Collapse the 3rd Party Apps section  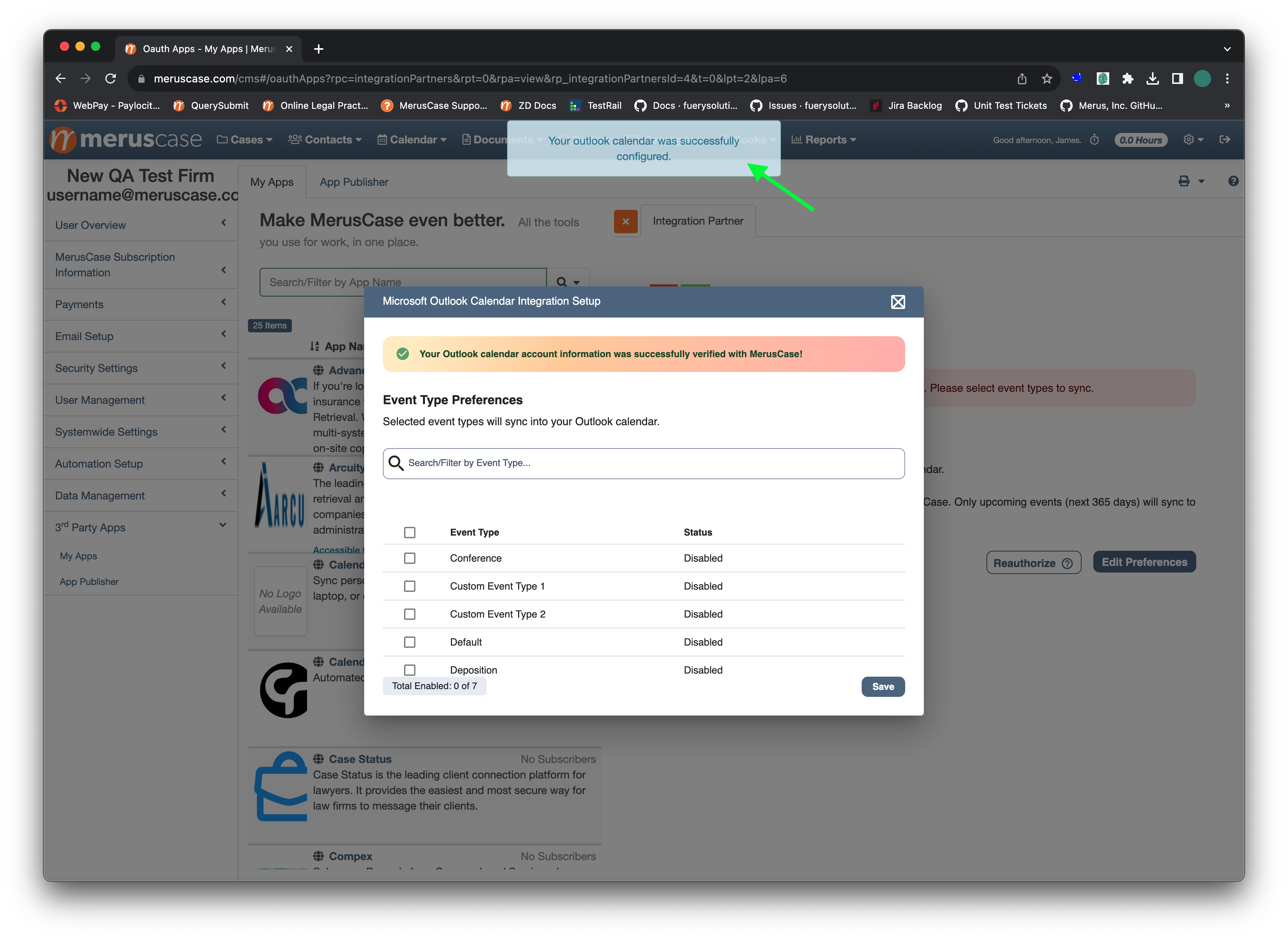pos(140,527)
